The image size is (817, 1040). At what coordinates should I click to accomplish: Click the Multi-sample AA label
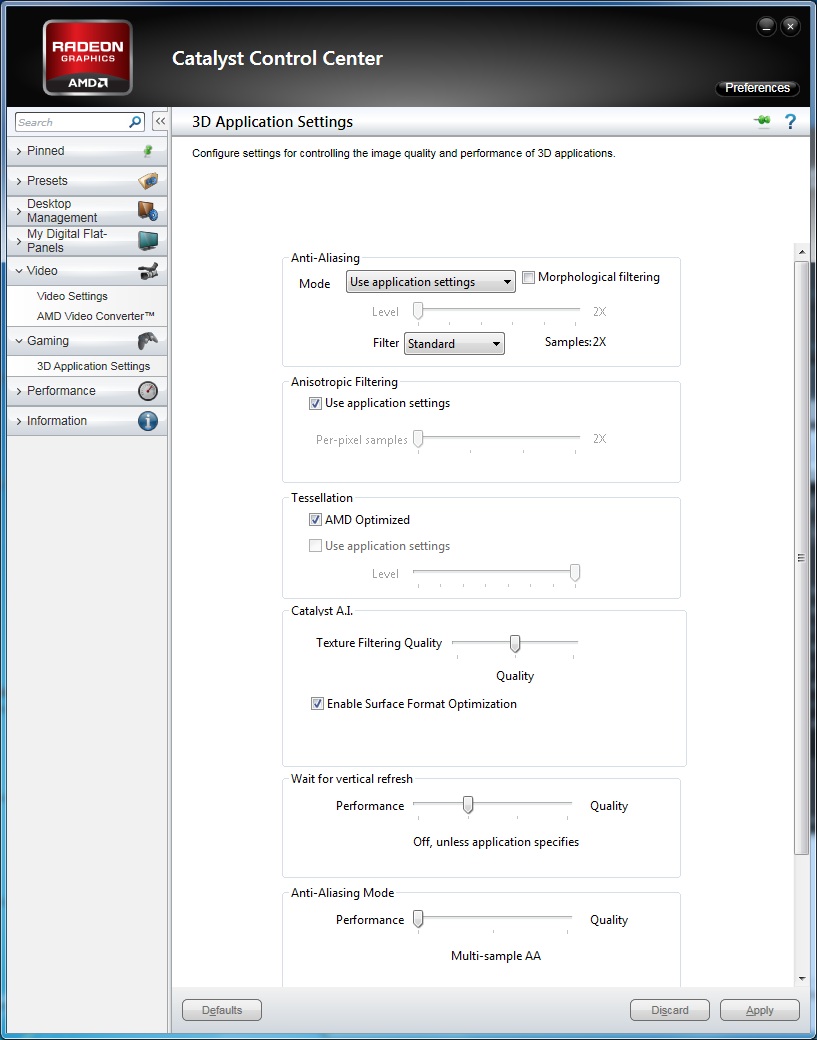496,956
